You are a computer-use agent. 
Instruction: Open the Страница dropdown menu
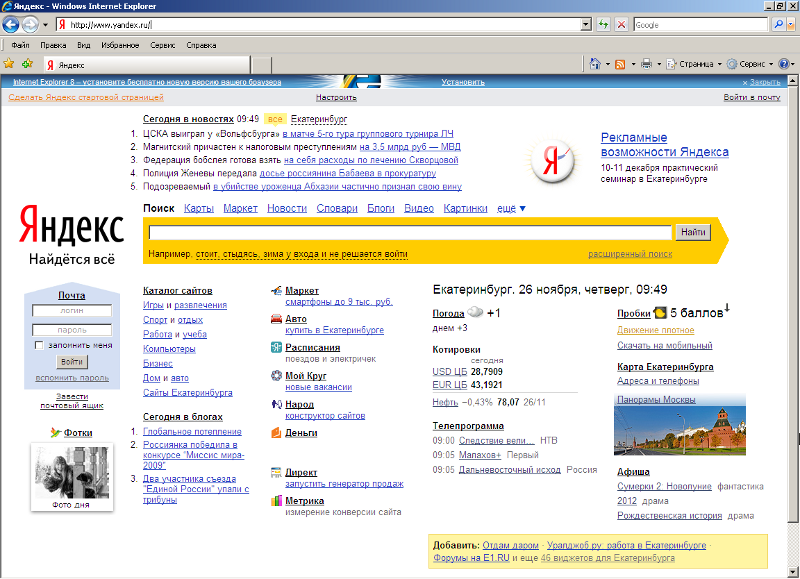coord(695,64)
